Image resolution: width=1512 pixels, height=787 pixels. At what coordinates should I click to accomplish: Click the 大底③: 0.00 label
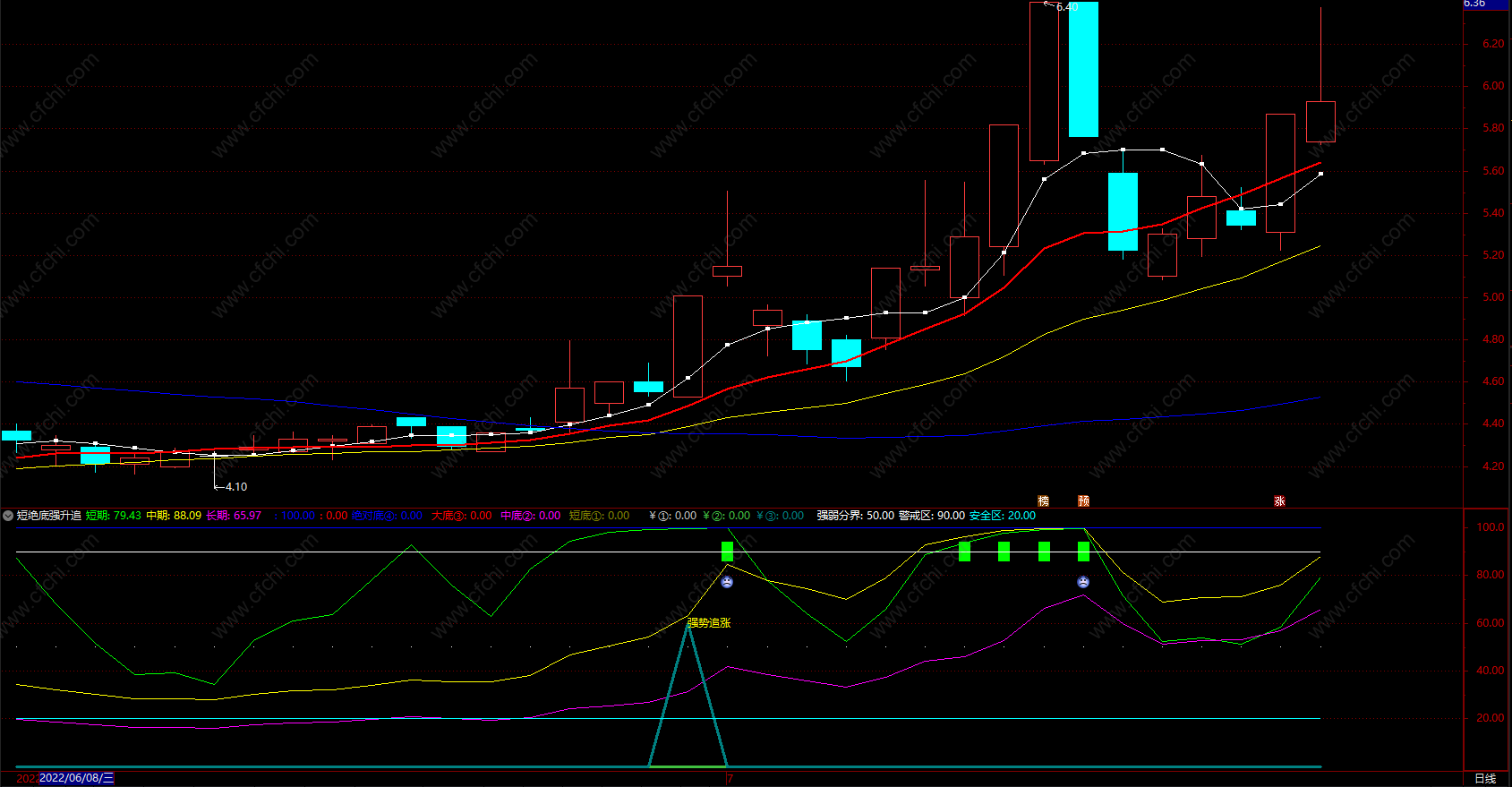(x=462, y=516)
